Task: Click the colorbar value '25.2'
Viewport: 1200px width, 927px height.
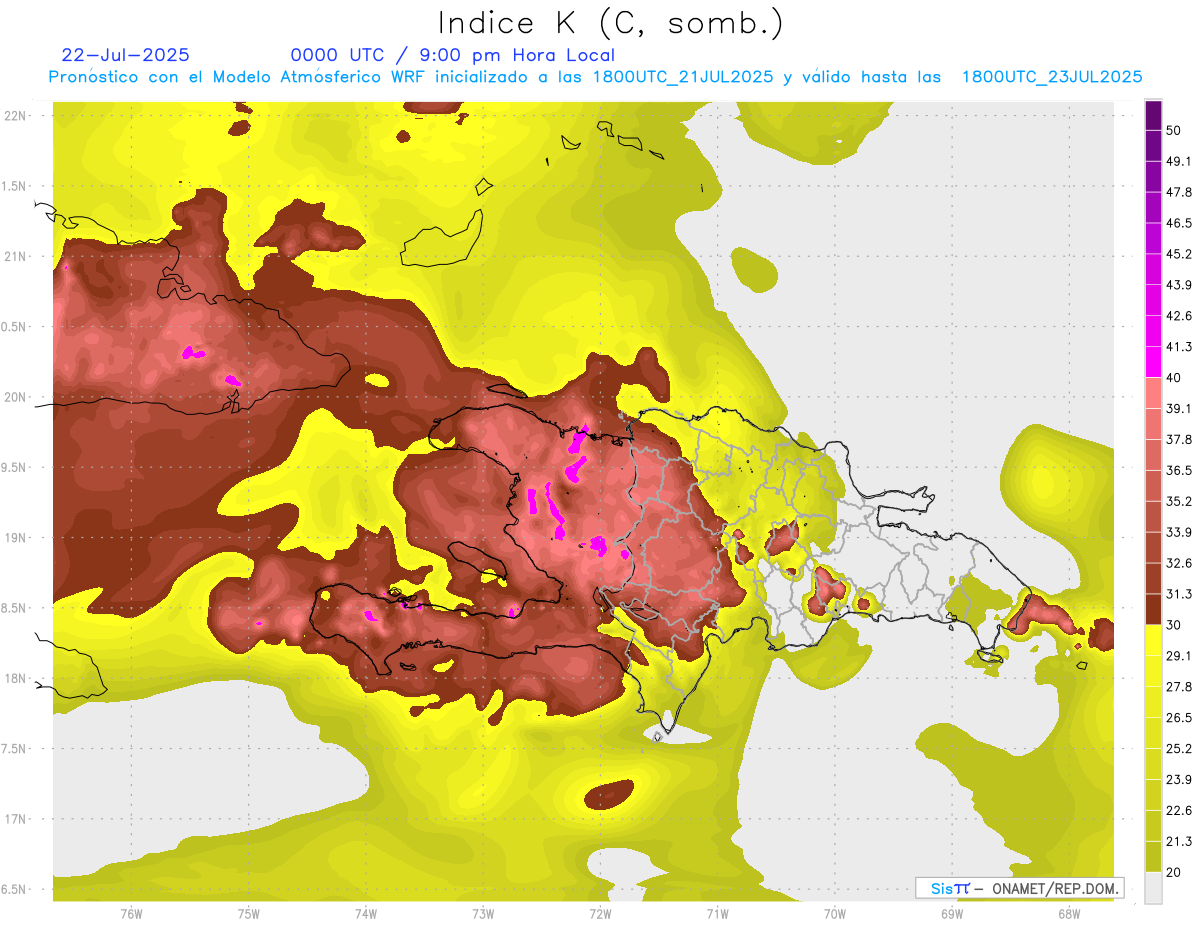Action: 1179,748
